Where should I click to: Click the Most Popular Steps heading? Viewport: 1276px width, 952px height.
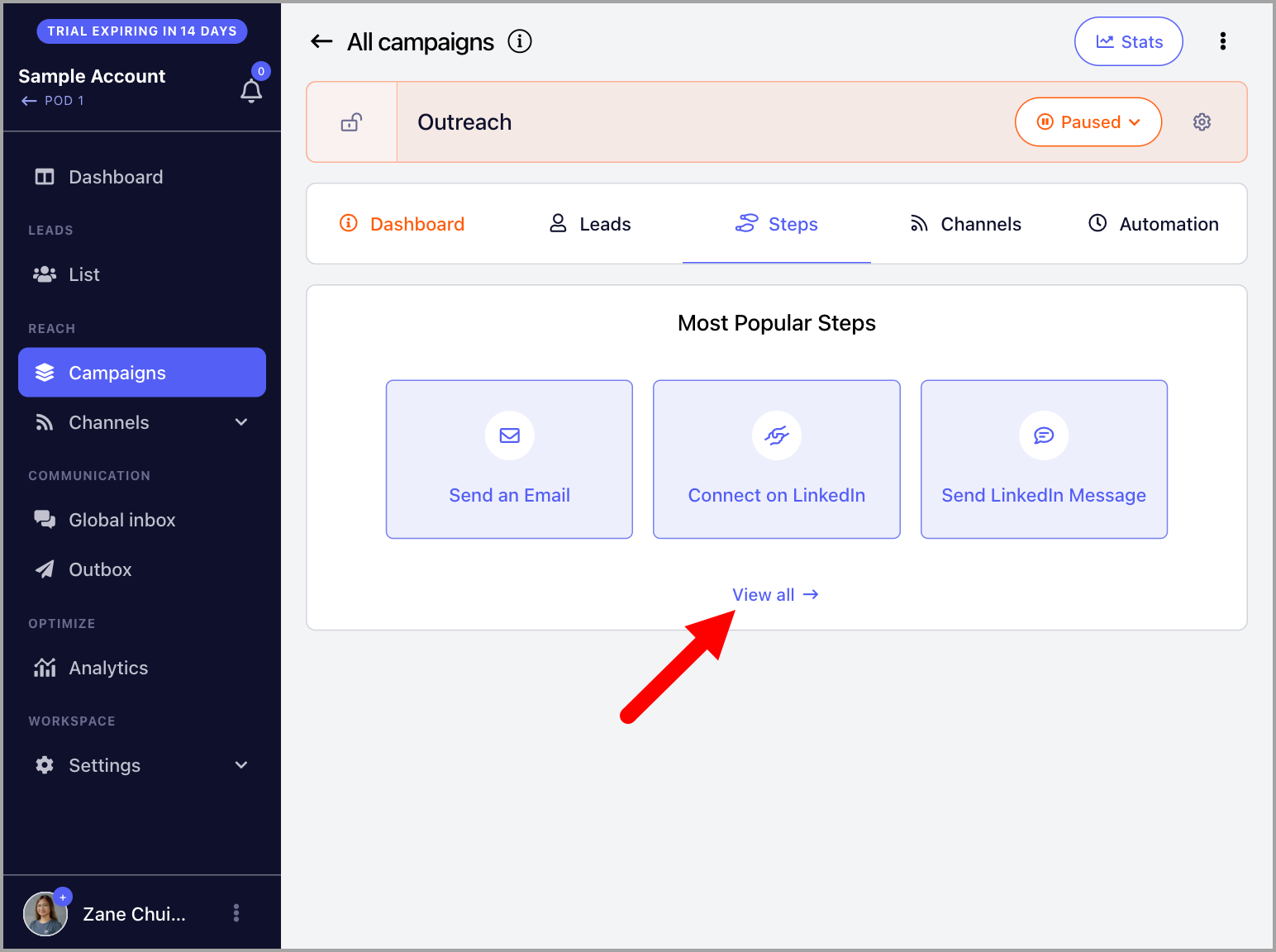[x=777, y=323]
